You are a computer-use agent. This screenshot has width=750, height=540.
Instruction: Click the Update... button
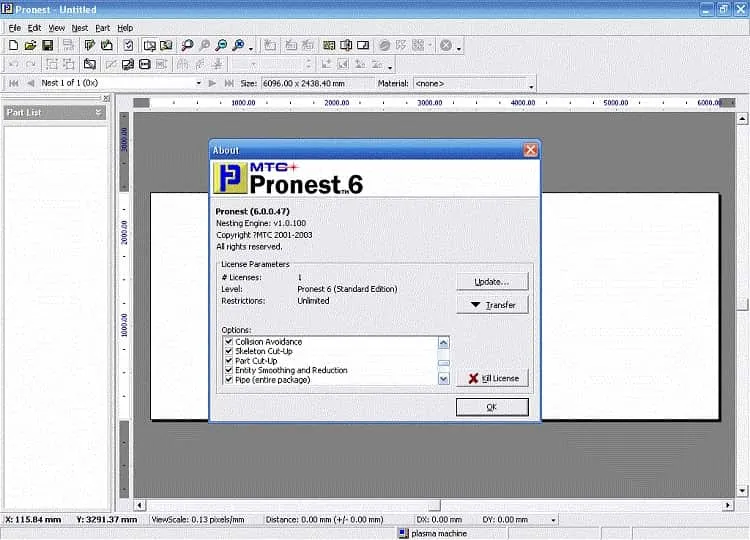click(x=492, y=282)
